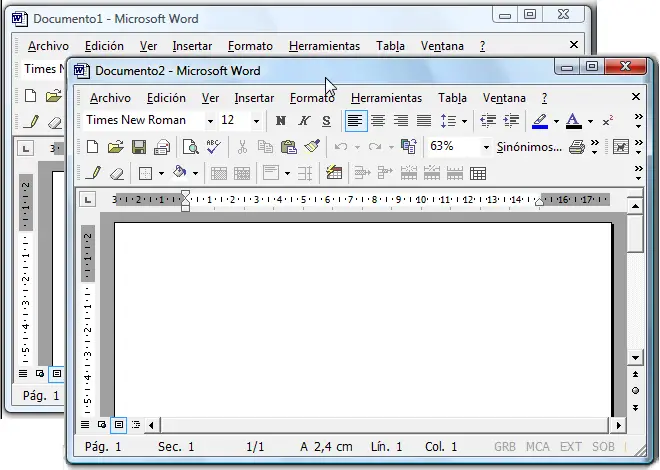
Task: Click the Print Preview icon
Action: pyautogui.click(x=191, y=147)
